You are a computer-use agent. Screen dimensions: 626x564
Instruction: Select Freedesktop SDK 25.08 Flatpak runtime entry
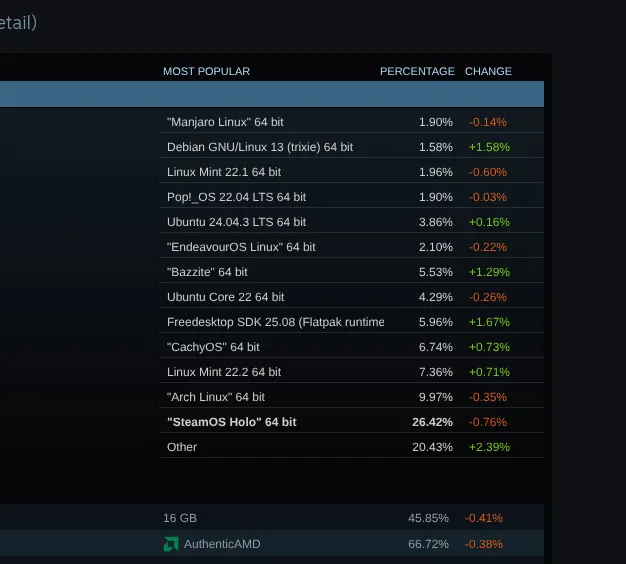(275, 322)
